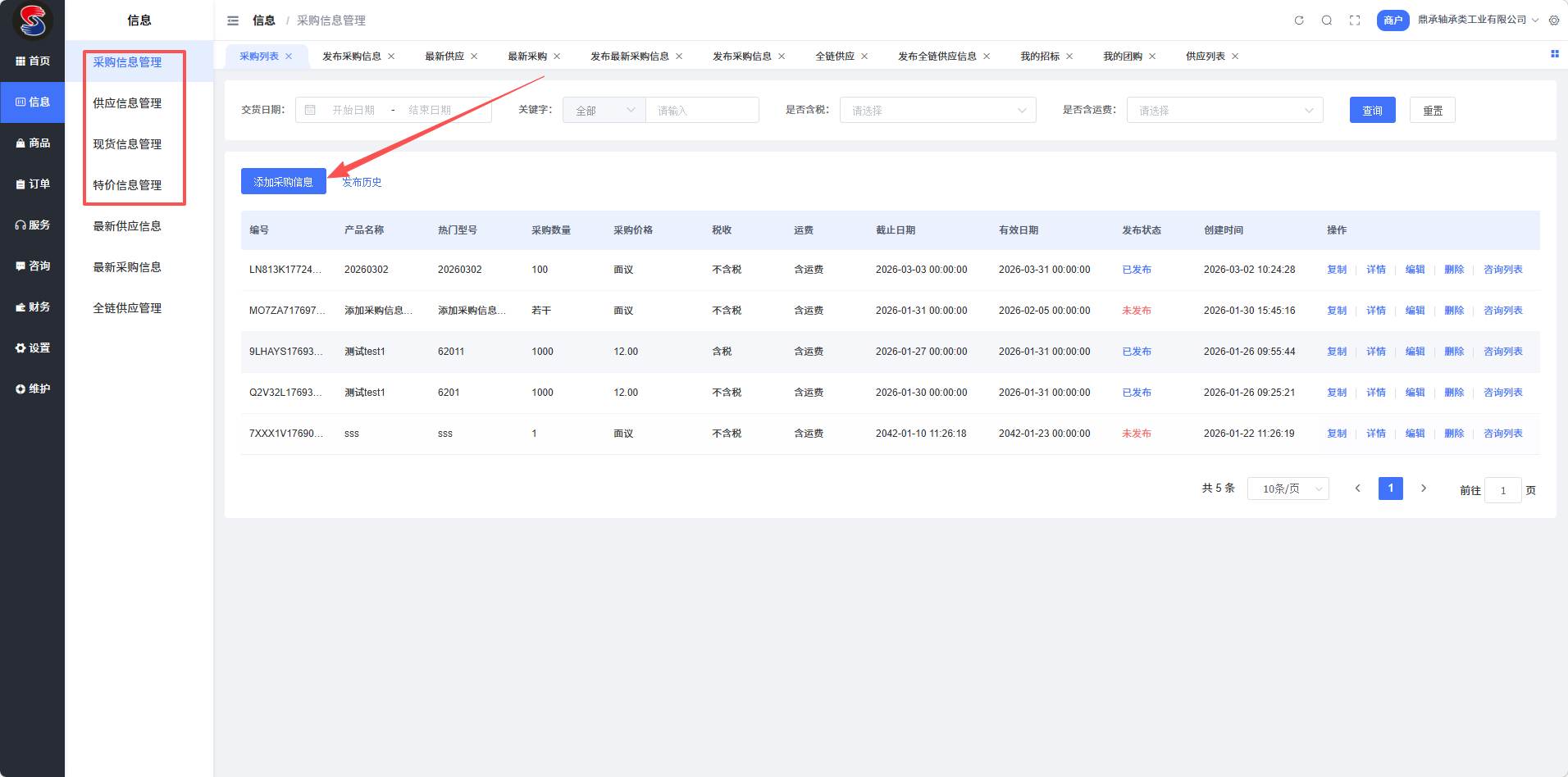The width and height of the screenshot is (1568, 777).
Task: Open 财务 in the left sidebar
Action: (33, 307)
